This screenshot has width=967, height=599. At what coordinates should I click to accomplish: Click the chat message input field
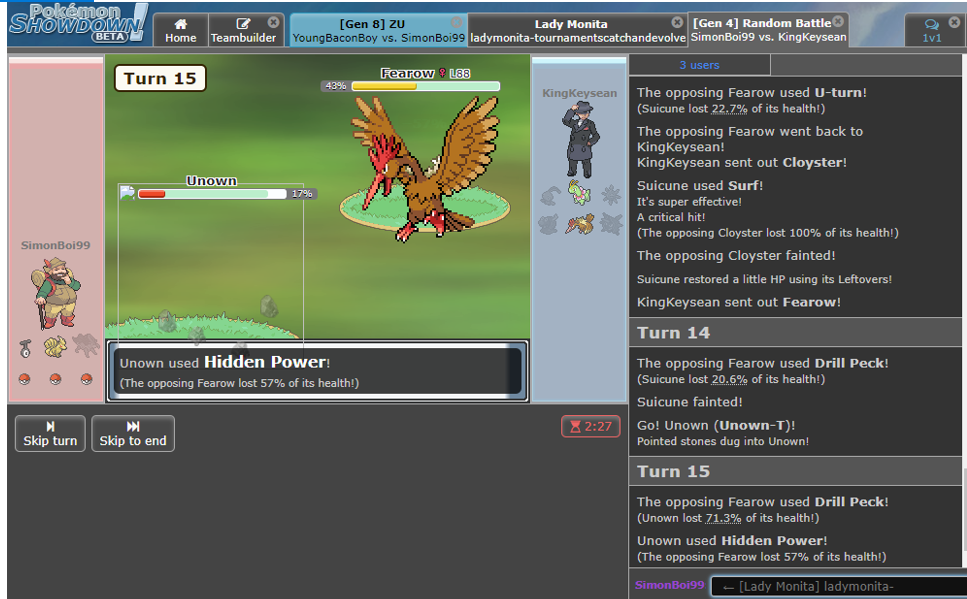(839, 587)
